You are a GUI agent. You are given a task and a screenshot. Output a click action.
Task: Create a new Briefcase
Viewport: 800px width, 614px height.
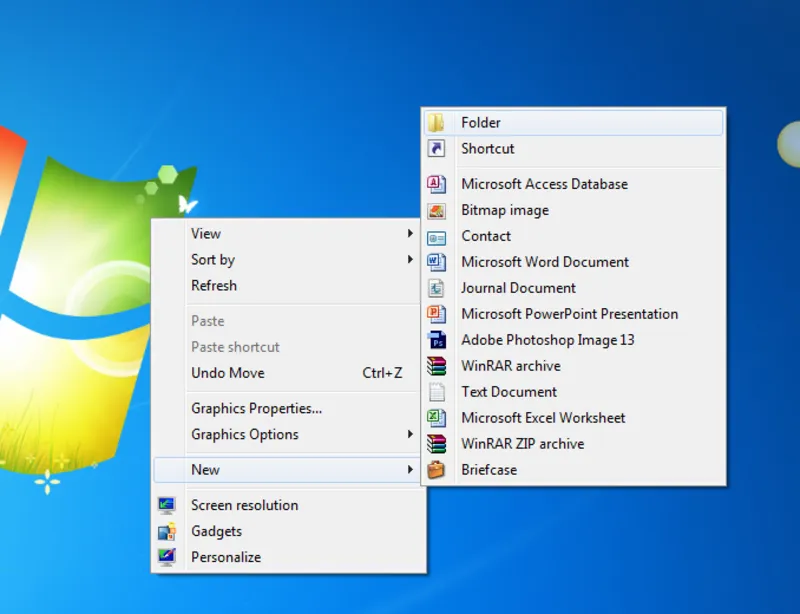[573, 470]
